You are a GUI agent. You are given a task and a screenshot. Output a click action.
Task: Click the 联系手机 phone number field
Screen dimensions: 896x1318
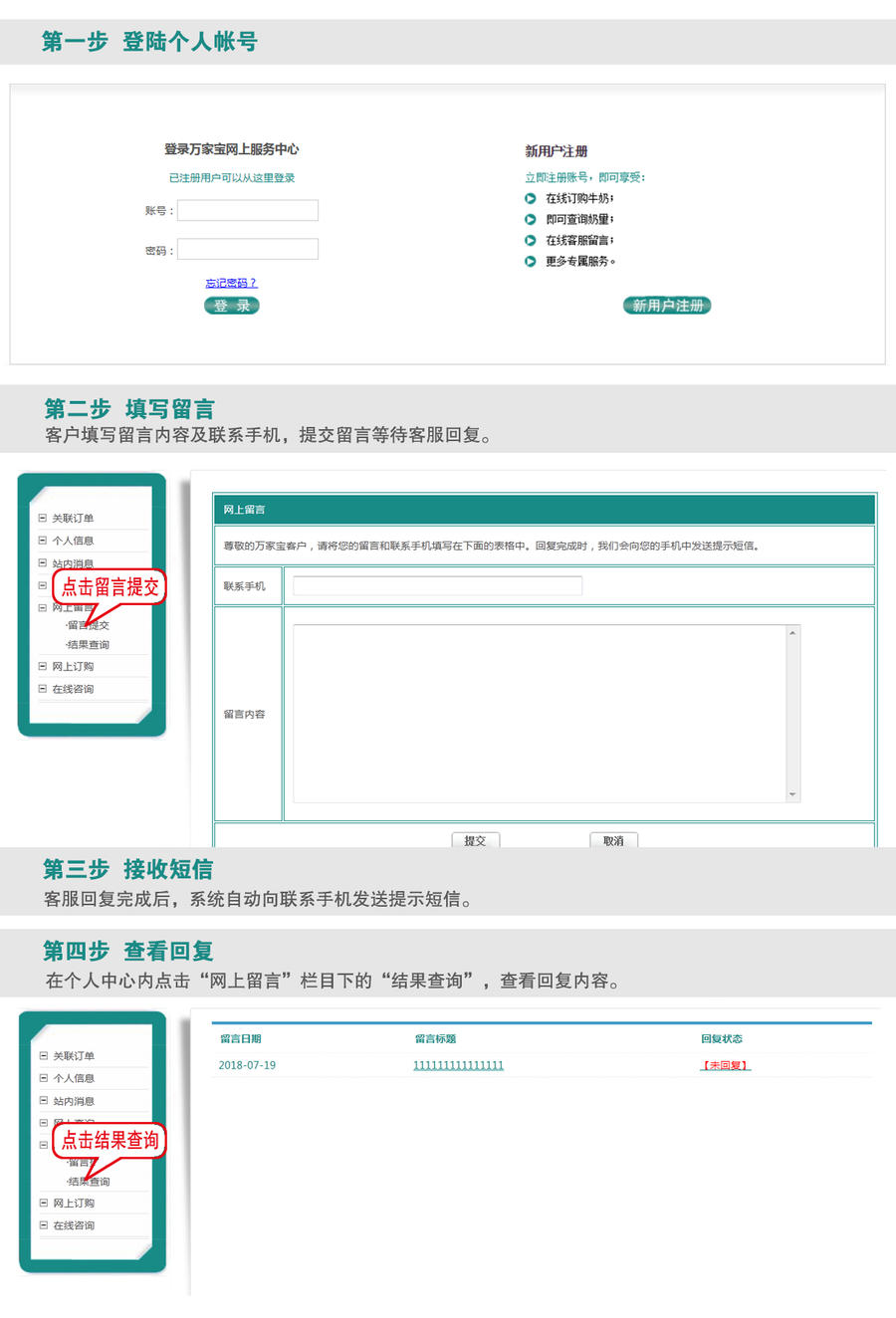click(437, 585)
